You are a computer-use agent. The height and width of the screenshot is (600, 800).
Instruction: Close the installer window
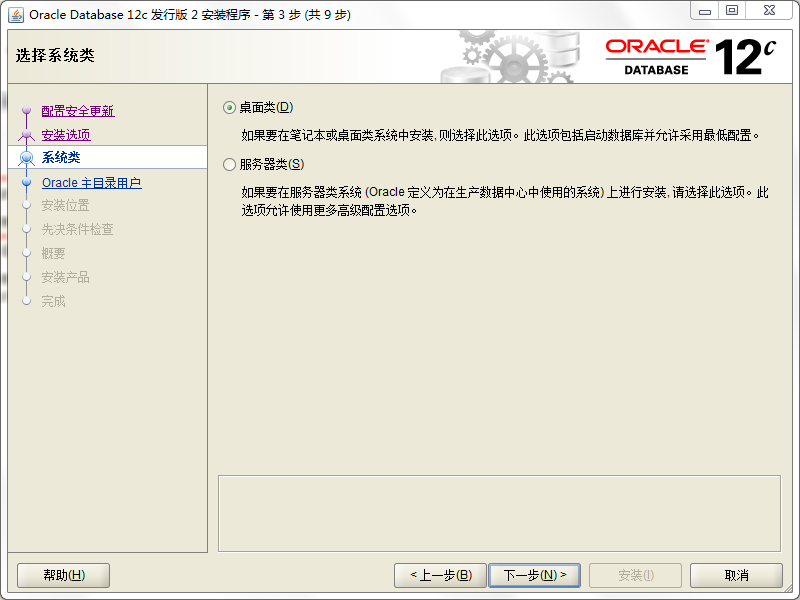pyautogui.click(x=769, y=11)
